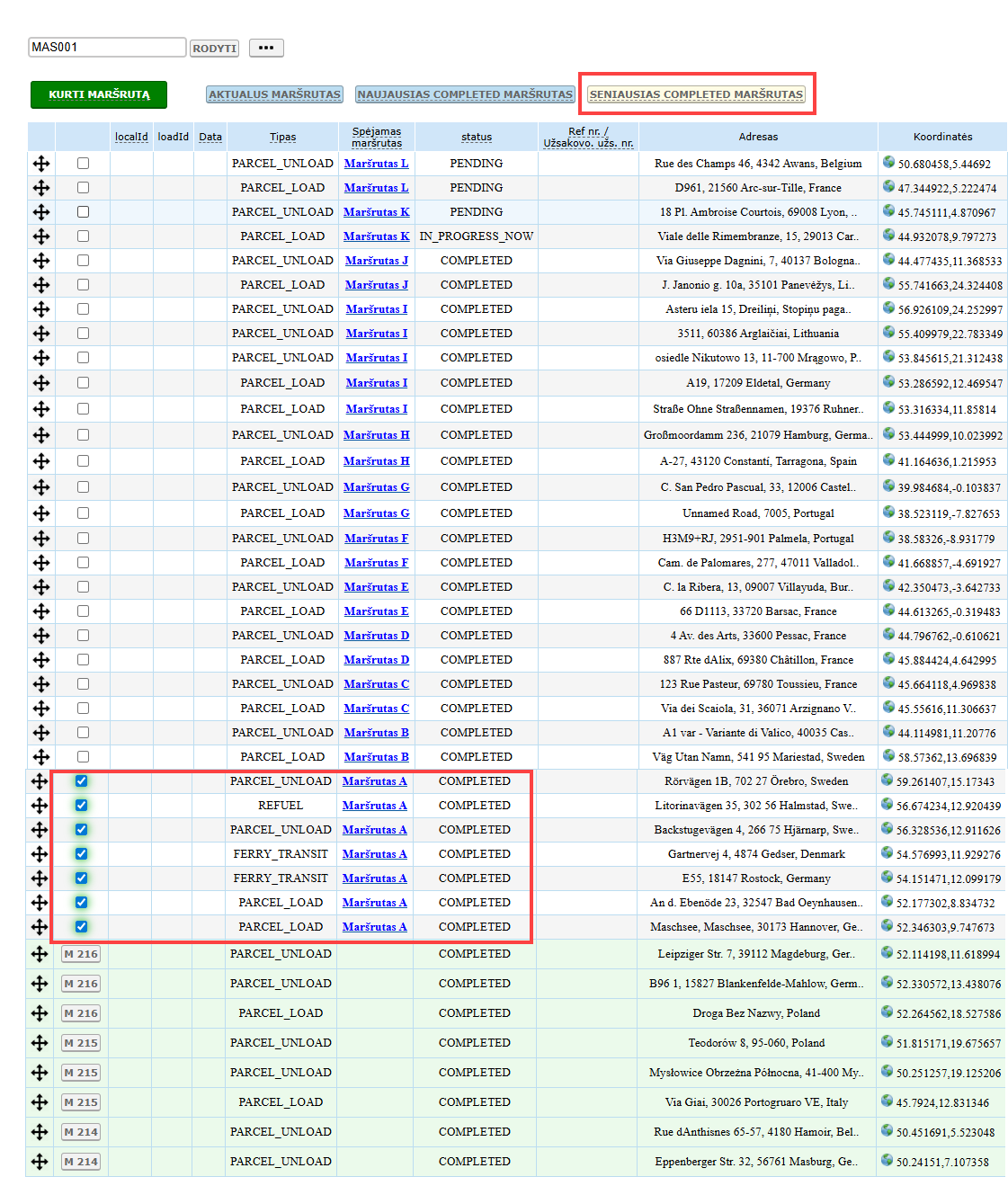Click globe icon beside 54.151471,12.099179
This screenshot has width=1008, height=1177.
(x=887, y=878)
